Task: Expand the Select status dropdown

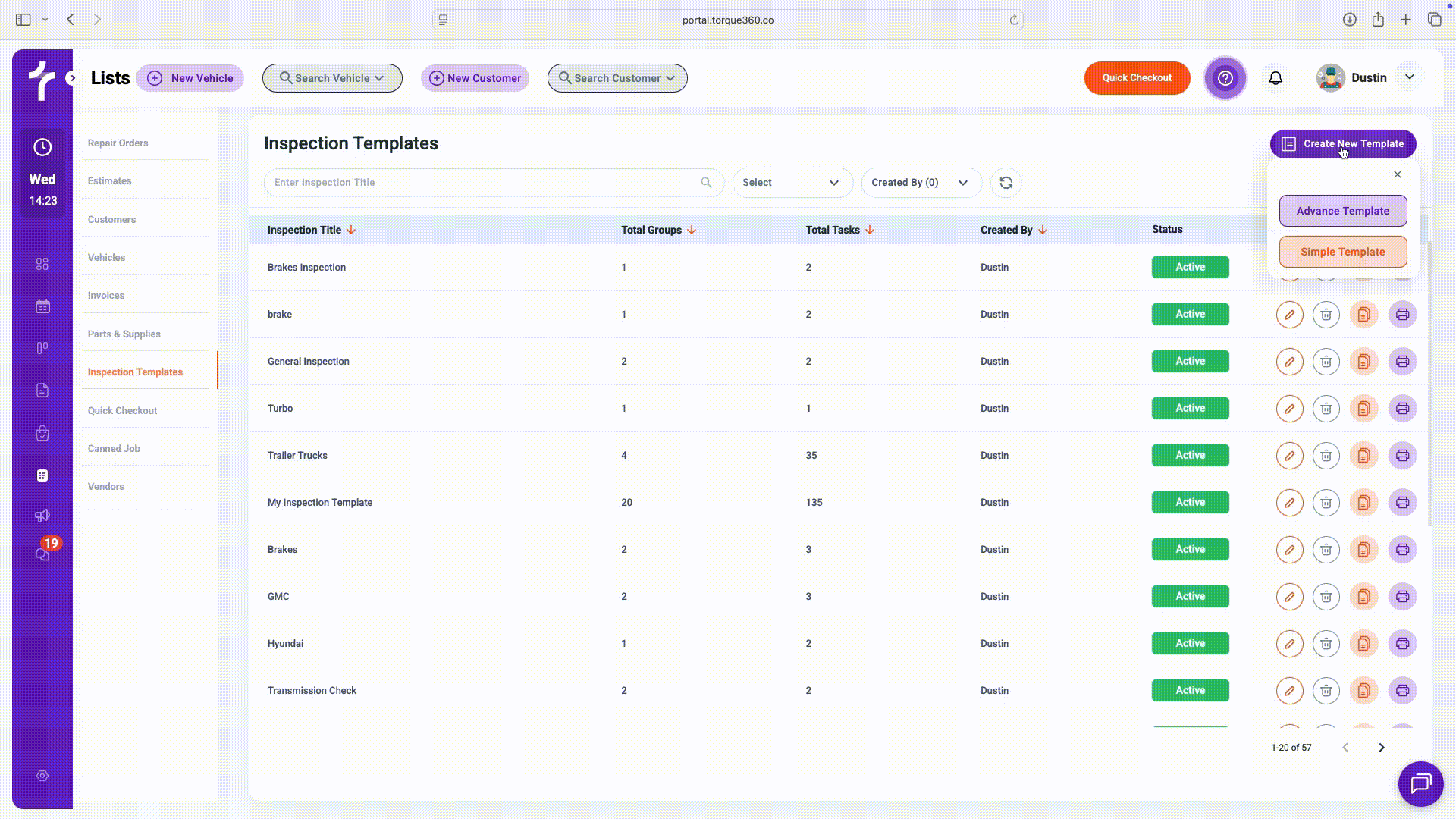Action: point(792,183)
